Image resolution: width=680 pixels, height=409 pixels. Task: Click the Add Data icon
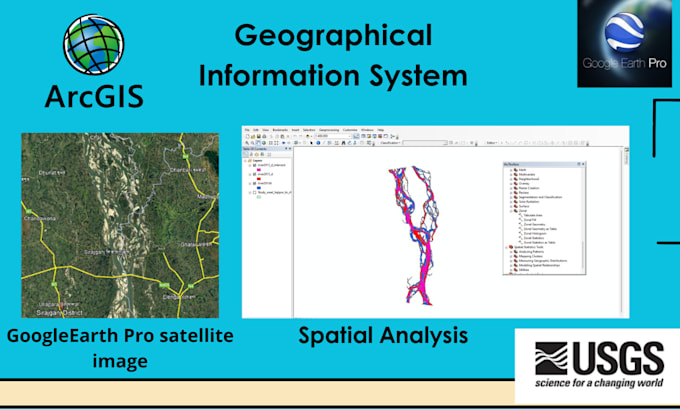(307, 136)
